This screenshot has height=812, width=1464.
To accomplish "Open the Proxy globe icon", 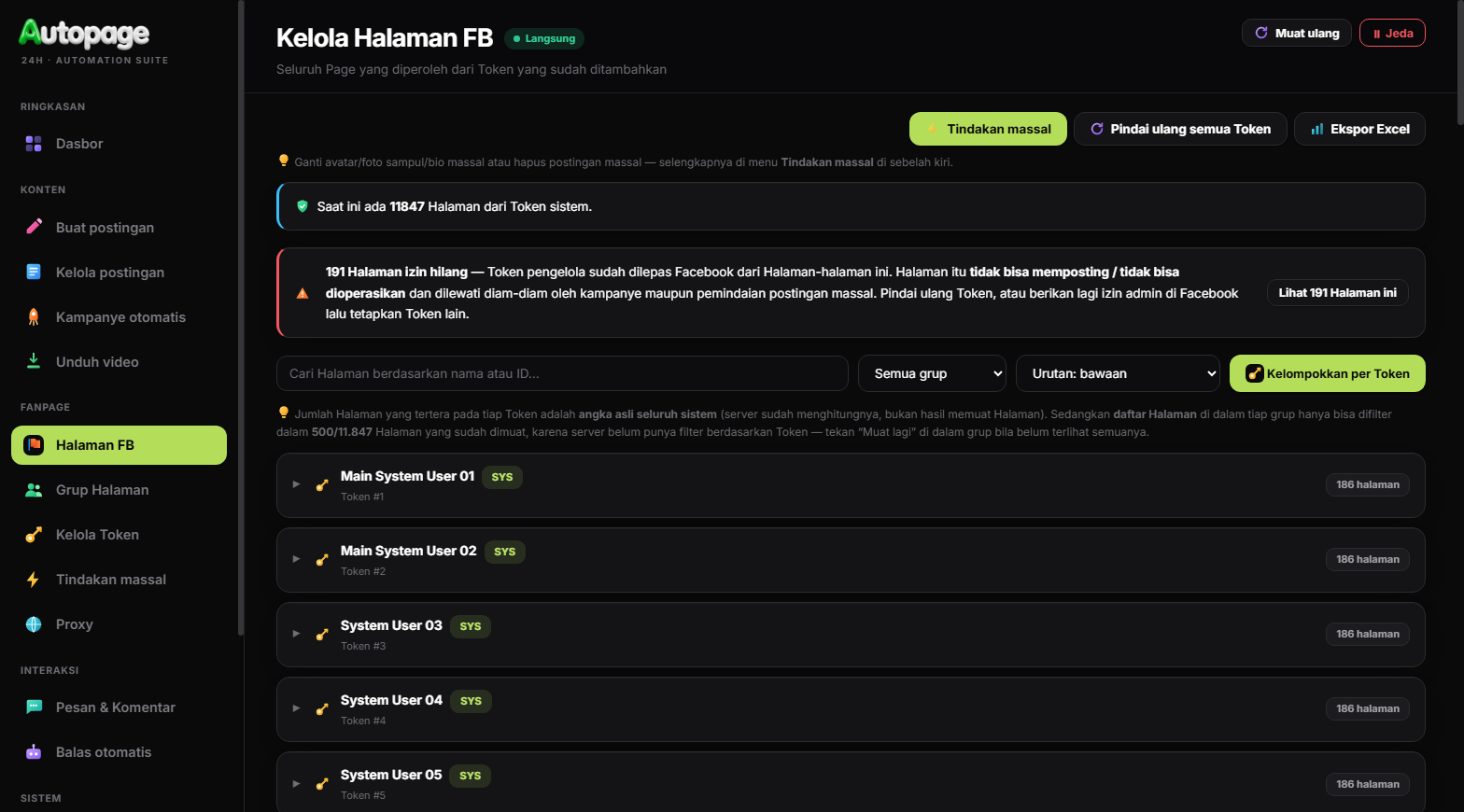I will click(x=34, y=624).
